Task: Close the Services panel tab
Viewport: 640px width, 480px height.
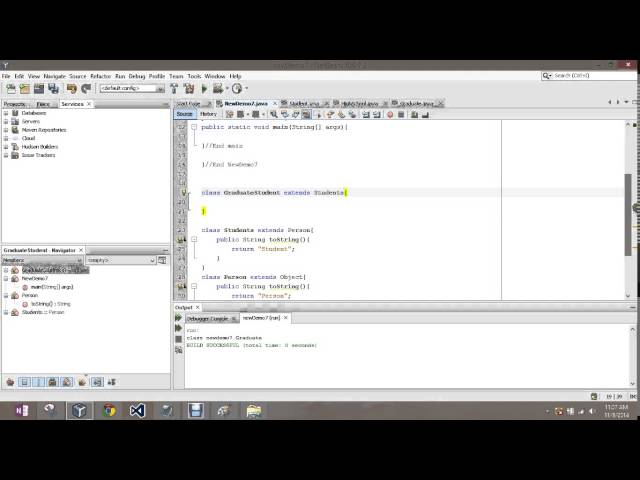Action: coord(89,104)
